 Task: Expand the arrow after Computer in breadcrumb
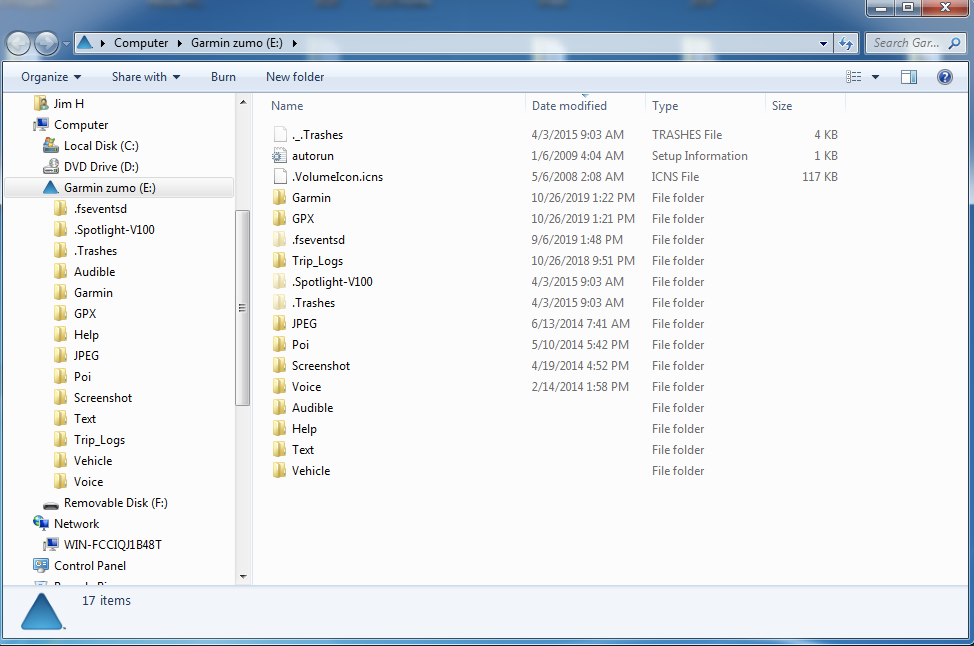[180, 43]
